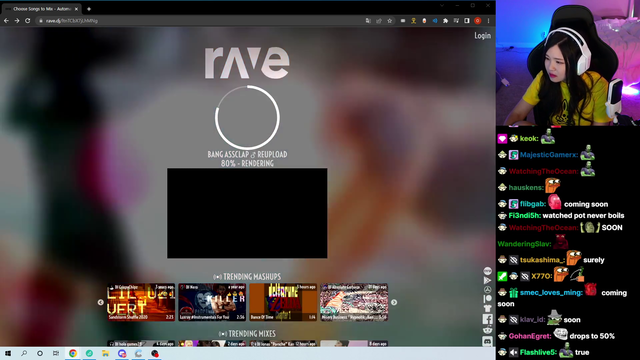This screenshot has width=640, height=360.
Task: Click the peace-sign circle icon in sidebar
Action: pyautogui.click(x=487, y=289)
